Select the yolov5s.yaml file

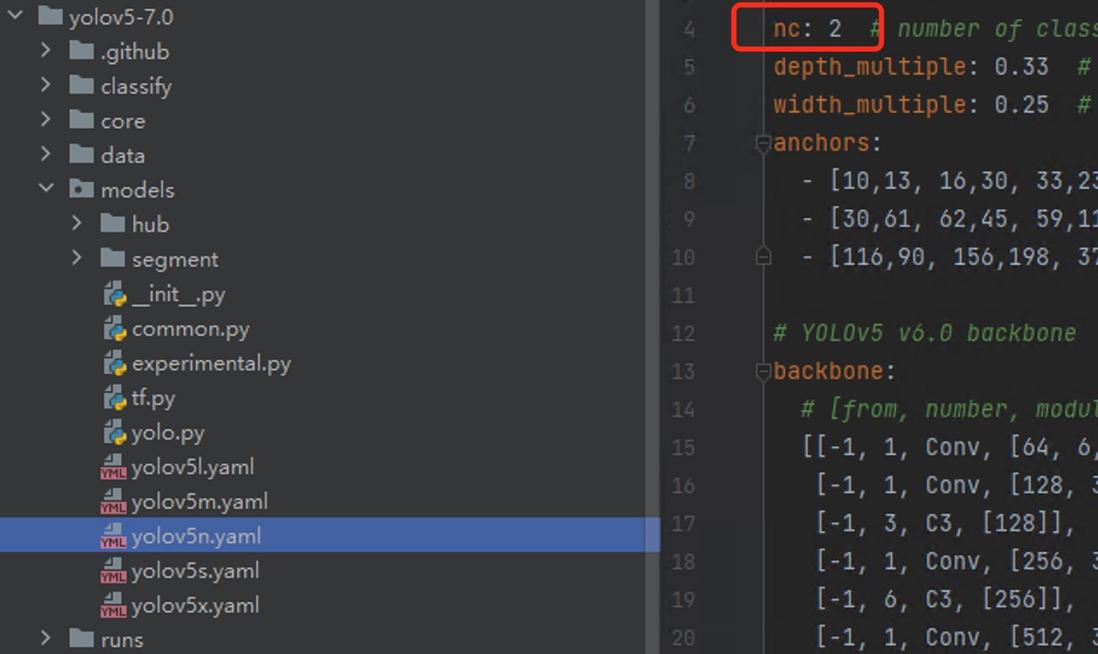[195, 571]
